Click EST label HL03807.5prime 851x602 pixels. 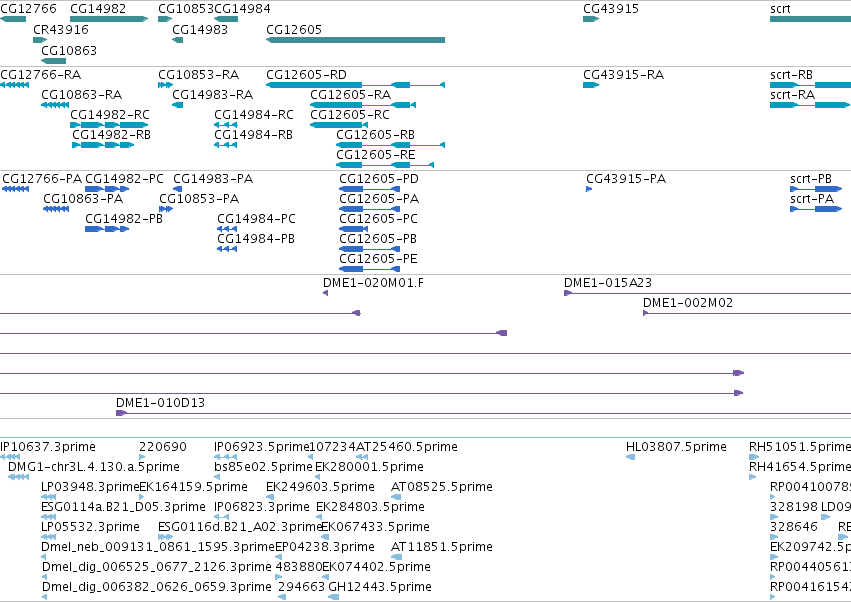676,447
